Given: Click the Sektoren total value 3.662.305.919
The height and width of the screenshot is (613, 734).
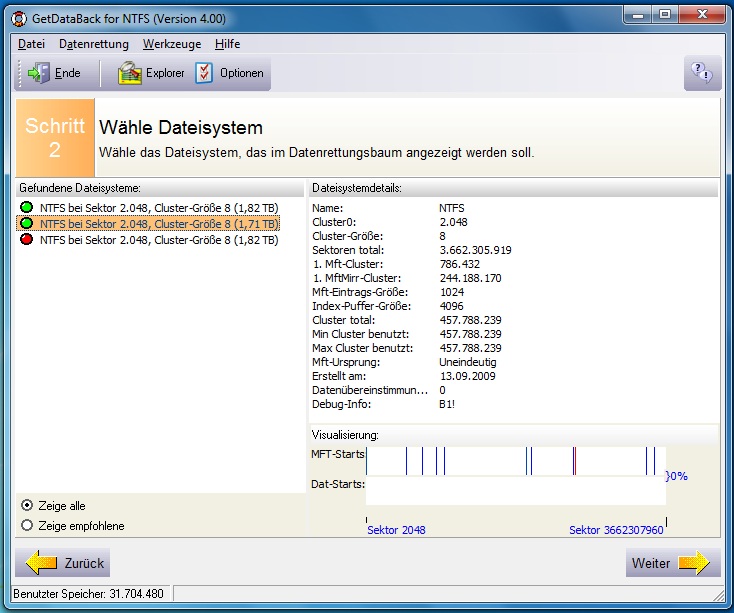Looking at the screenshot, I should (475, 250).
